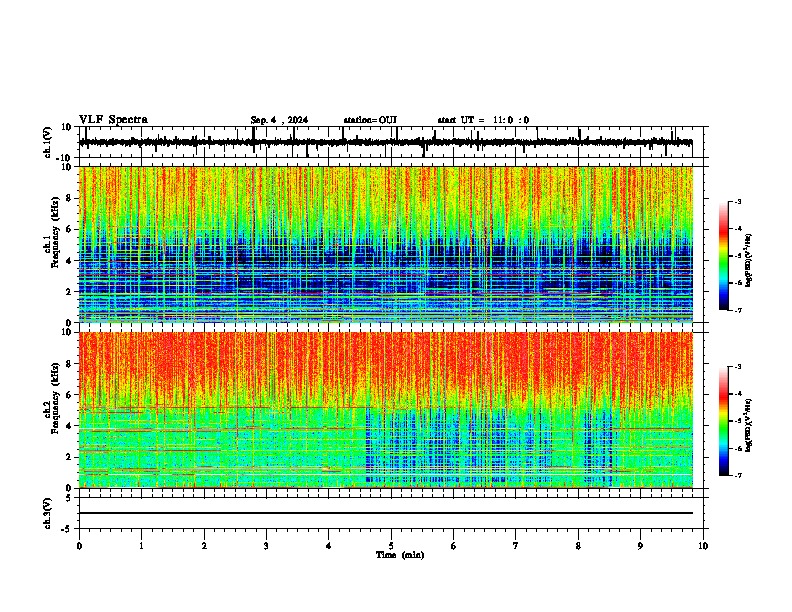Click the "-7" value on ch.2 colorbar
The height and width of the screenshot is (612, 792).
[x=737, y=475]
